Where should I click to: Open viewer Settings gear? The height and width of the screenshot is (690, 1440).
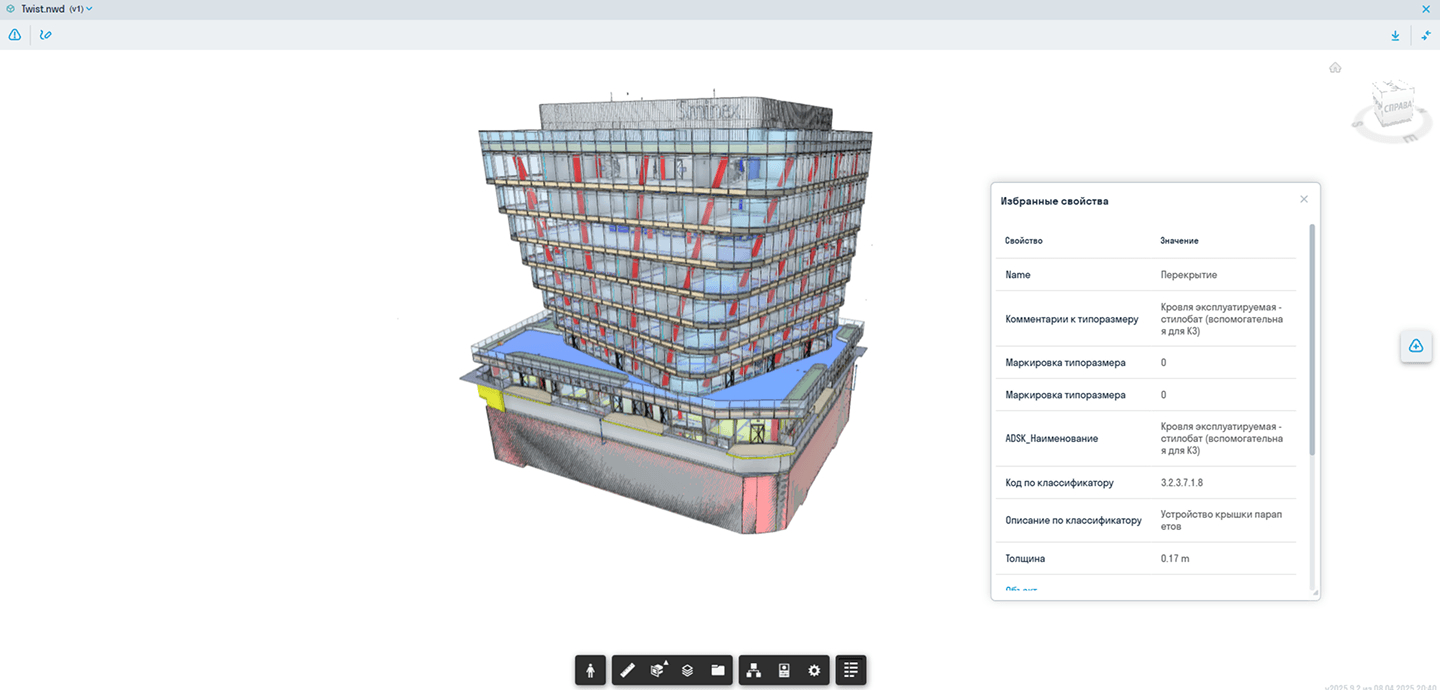[814, 670]
